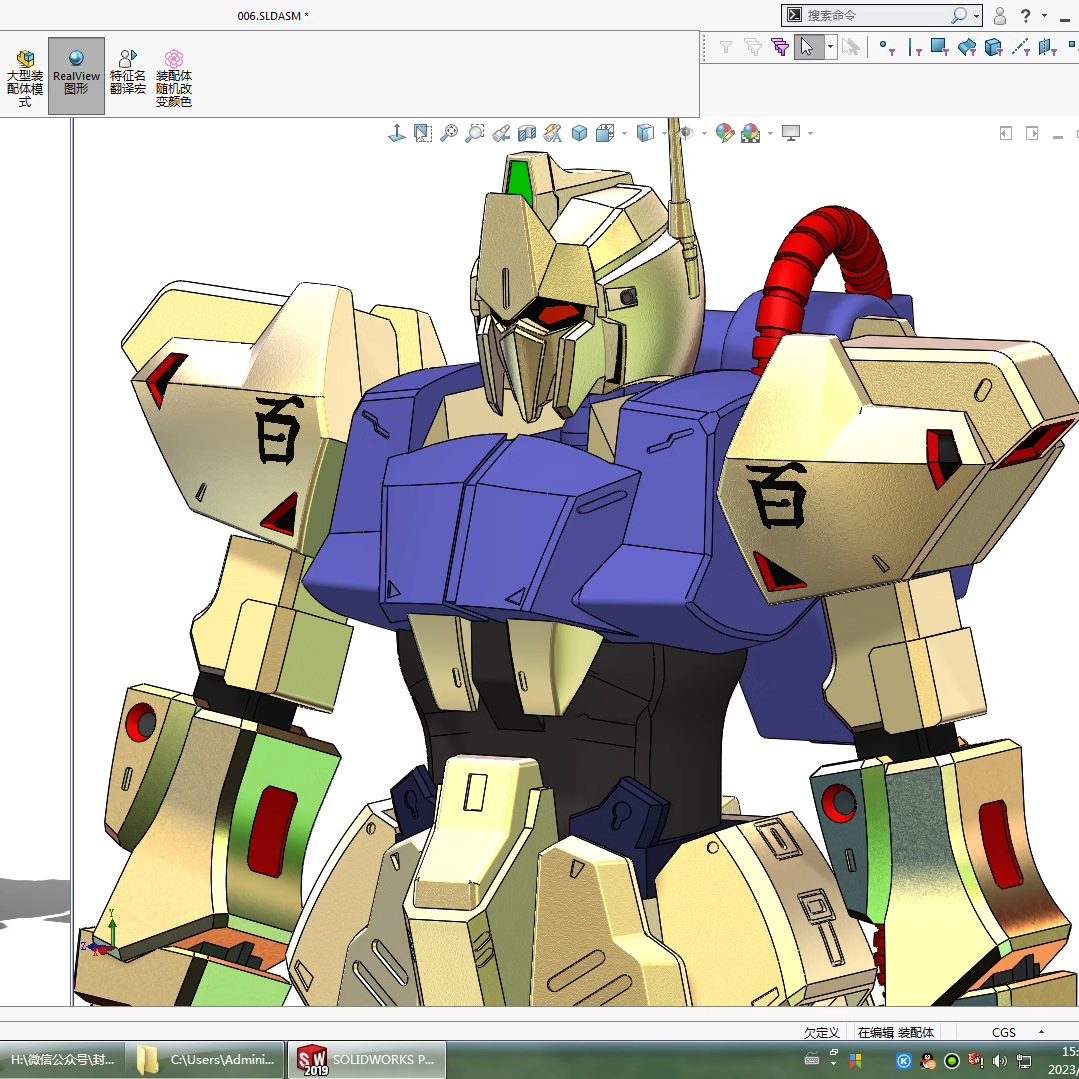The height and width of the screenshot is (1079, 1079).
Task: Click the blue K tray icon
Action: (904, 1060)
